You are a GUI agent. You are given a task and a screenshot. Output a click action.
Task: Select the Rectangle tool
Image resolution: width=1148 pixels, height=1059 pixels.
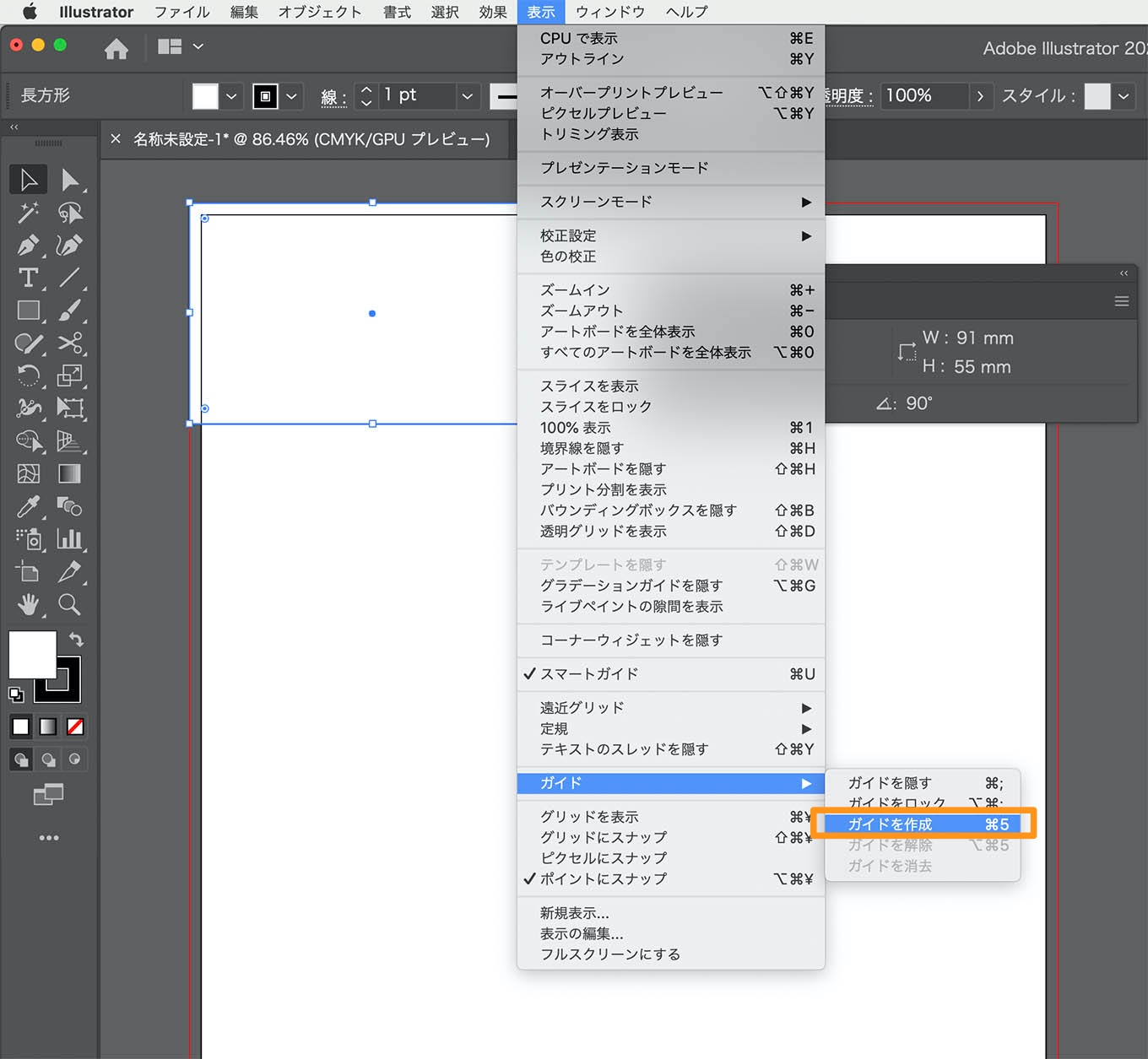tap(29, 311)
